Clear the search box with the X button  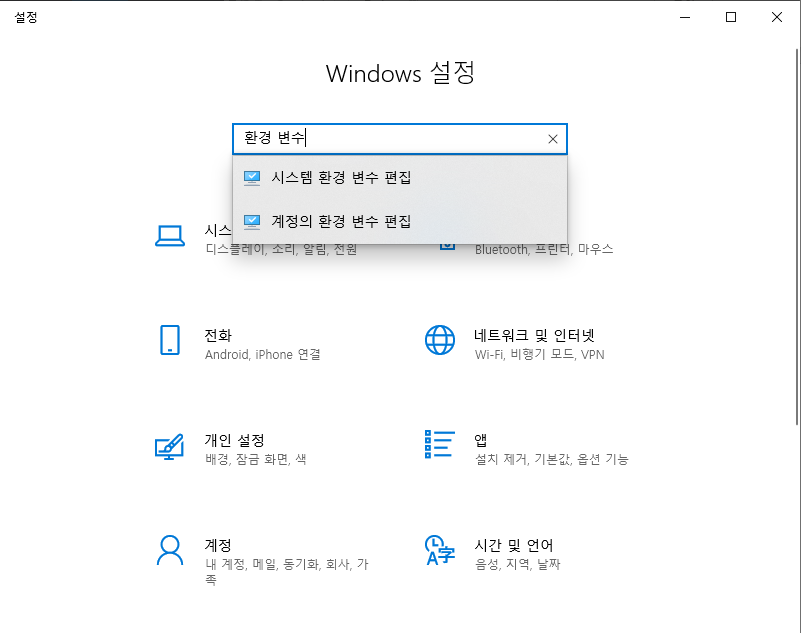click(x=553, y=139)
